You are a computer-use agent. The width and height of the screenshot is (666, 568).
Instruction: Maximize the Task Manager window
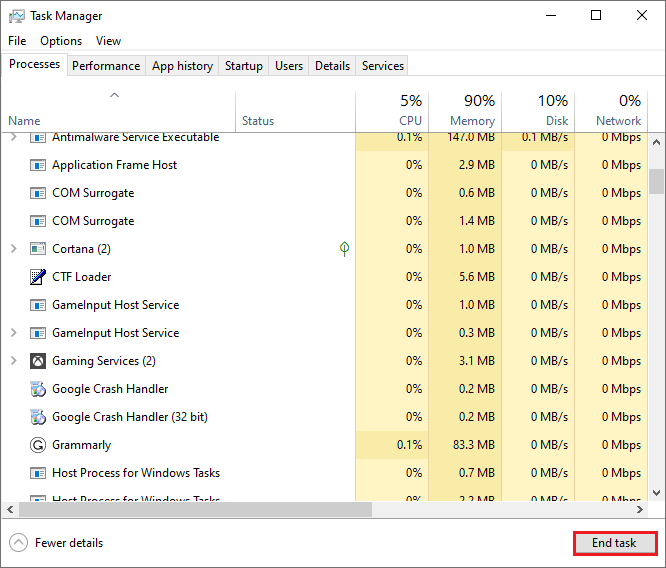596,16
